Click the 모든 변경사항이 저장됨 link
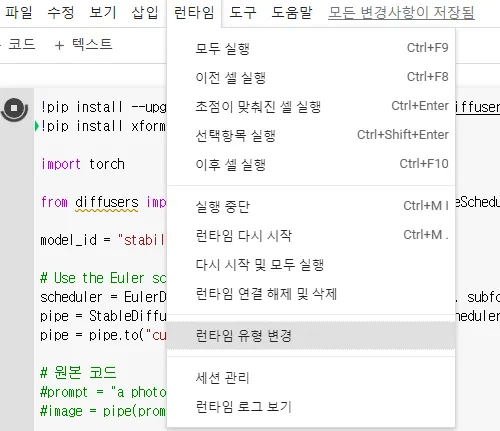The height and width of the screenshot is (431, 500). [401, 13]
